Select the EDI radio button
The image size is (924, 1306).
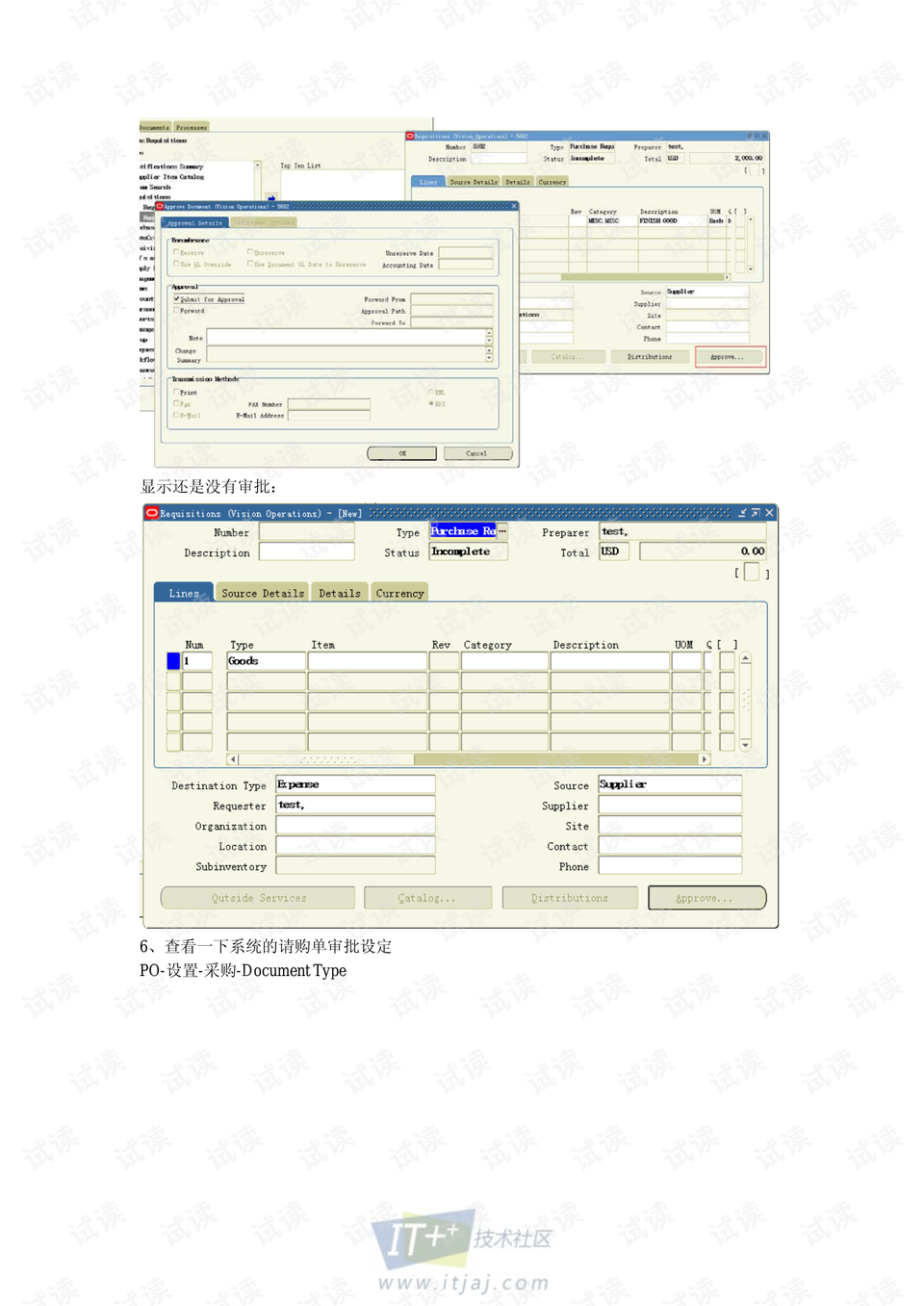tap(430, 403)
